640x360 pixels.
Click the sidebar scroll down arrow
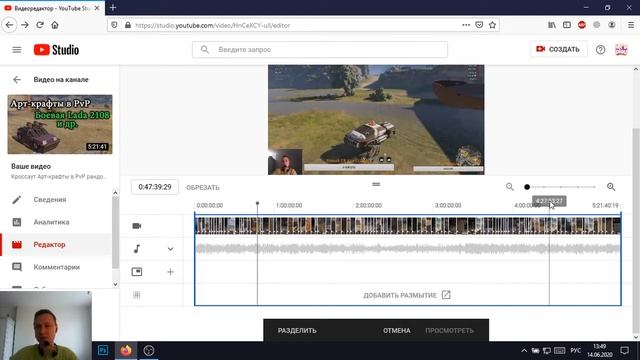tap(116, 284)
